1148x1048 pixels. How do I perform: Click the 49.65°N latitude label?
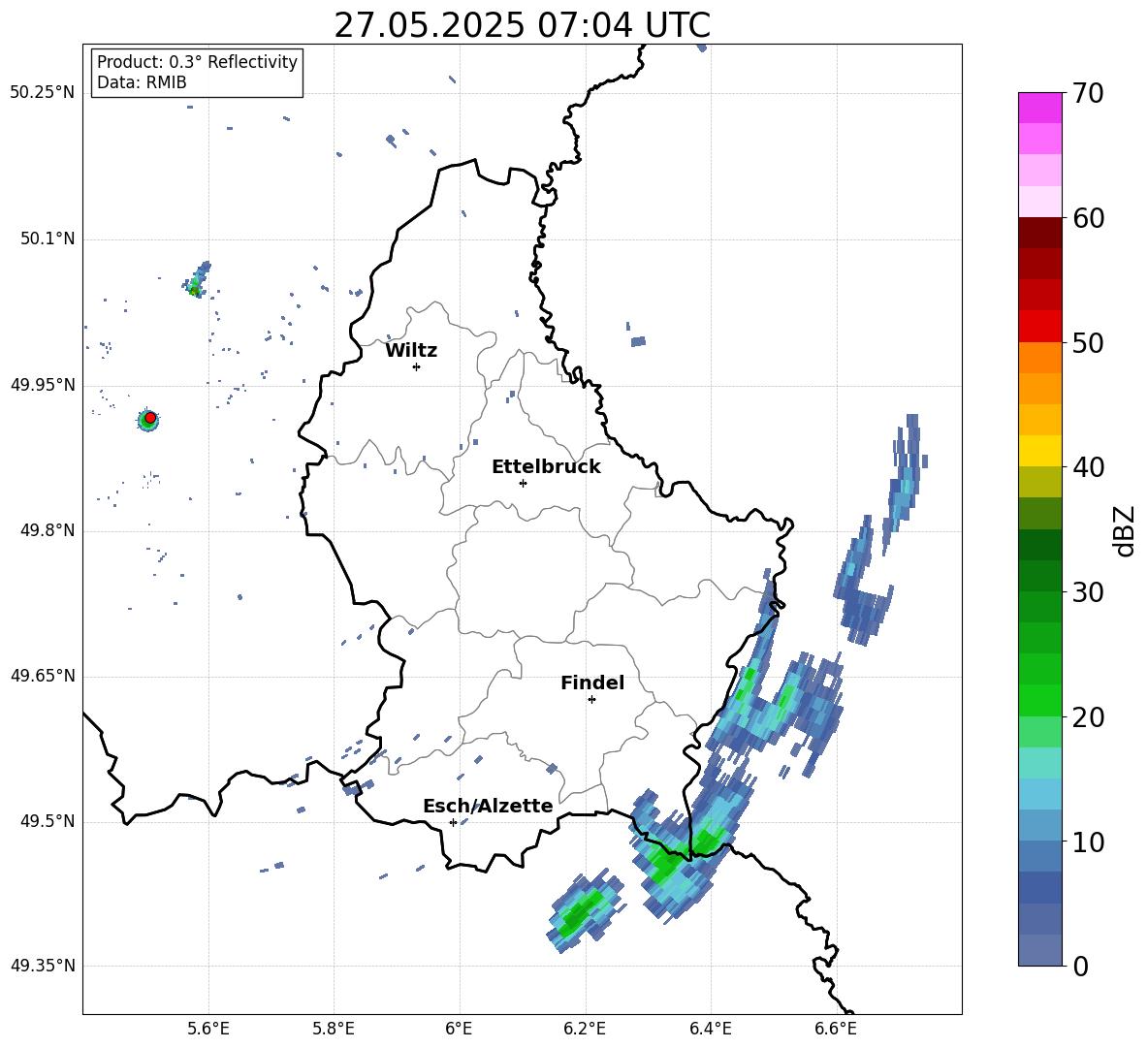42,676
